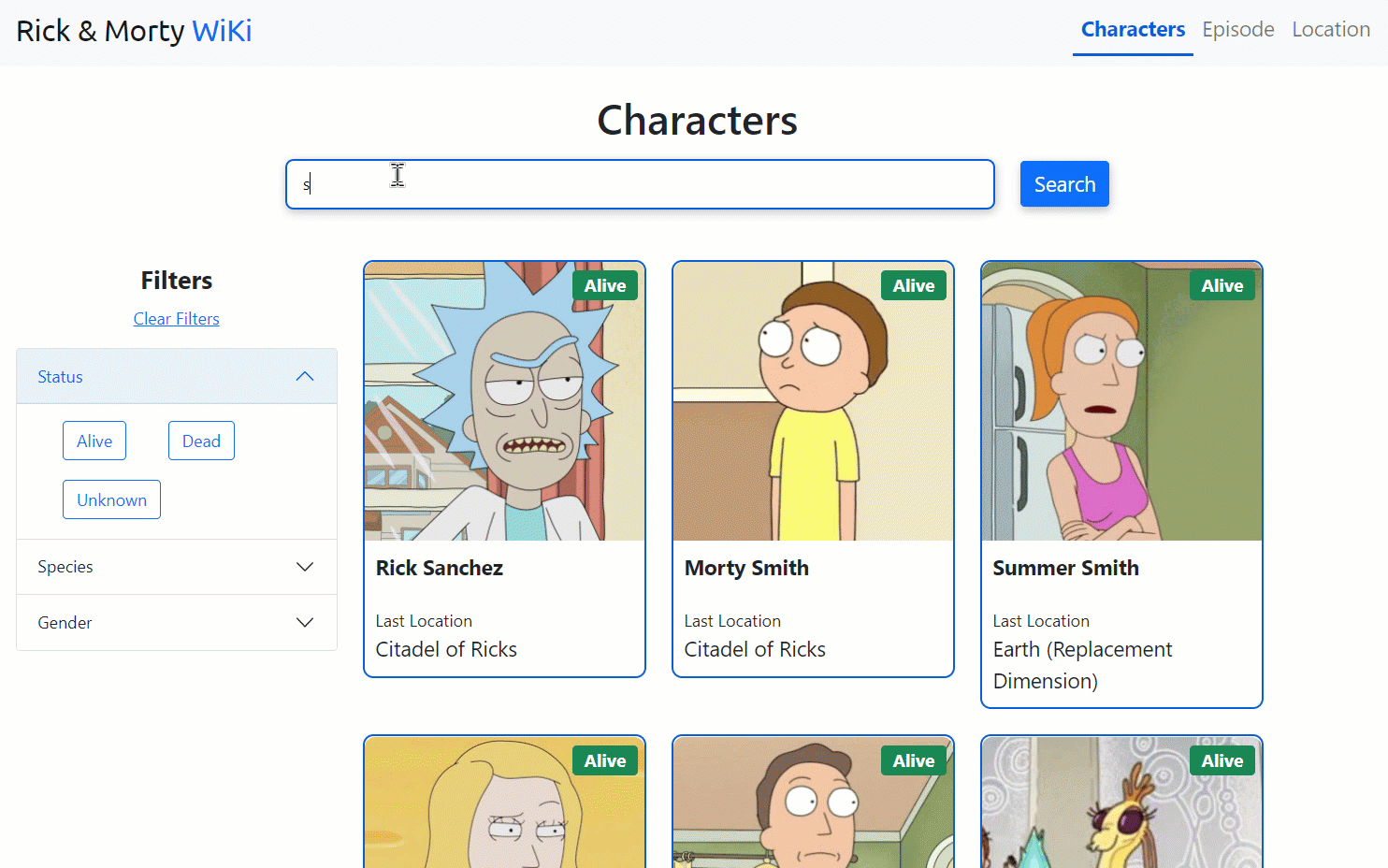
Task: Click the Characters page heading
Action: (697, 120)
